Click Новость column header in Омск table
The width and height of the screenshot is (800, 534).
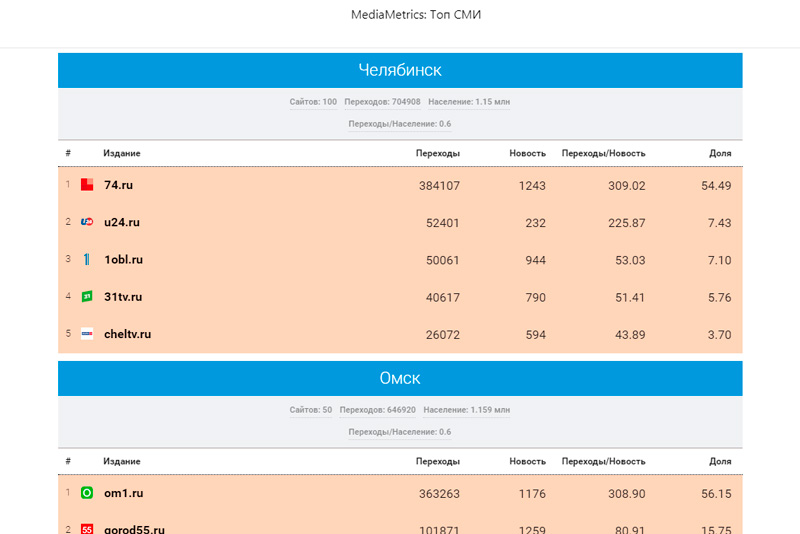pos(527,461)
